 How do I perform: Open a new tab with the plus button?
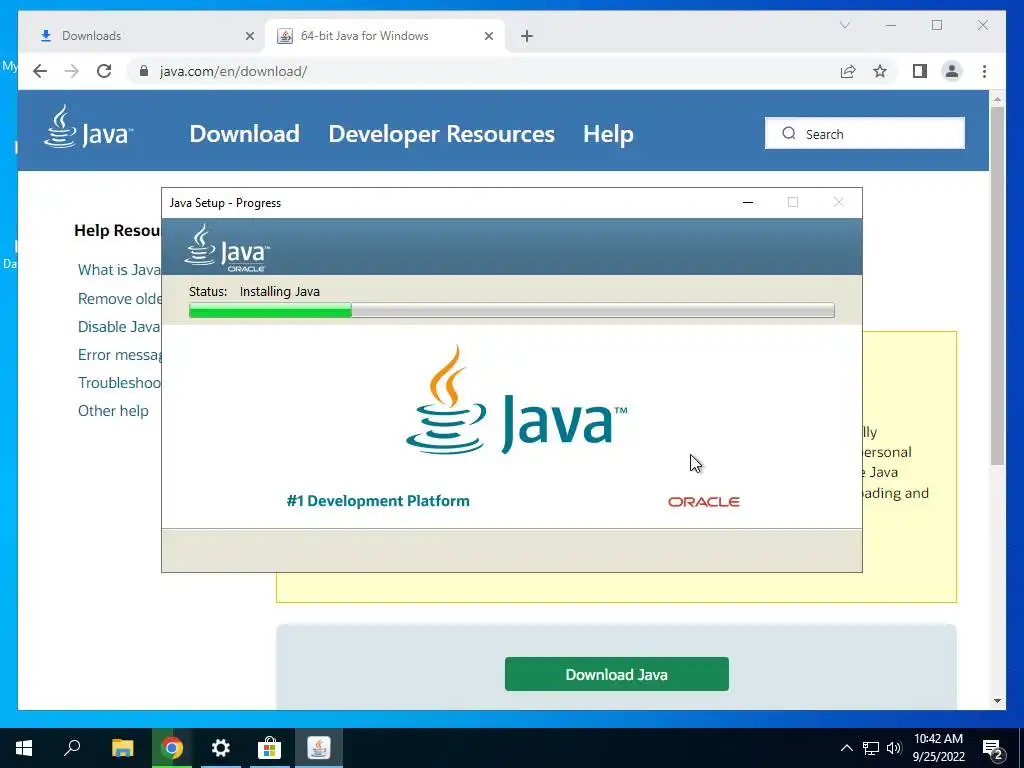(x=527, y=36)
